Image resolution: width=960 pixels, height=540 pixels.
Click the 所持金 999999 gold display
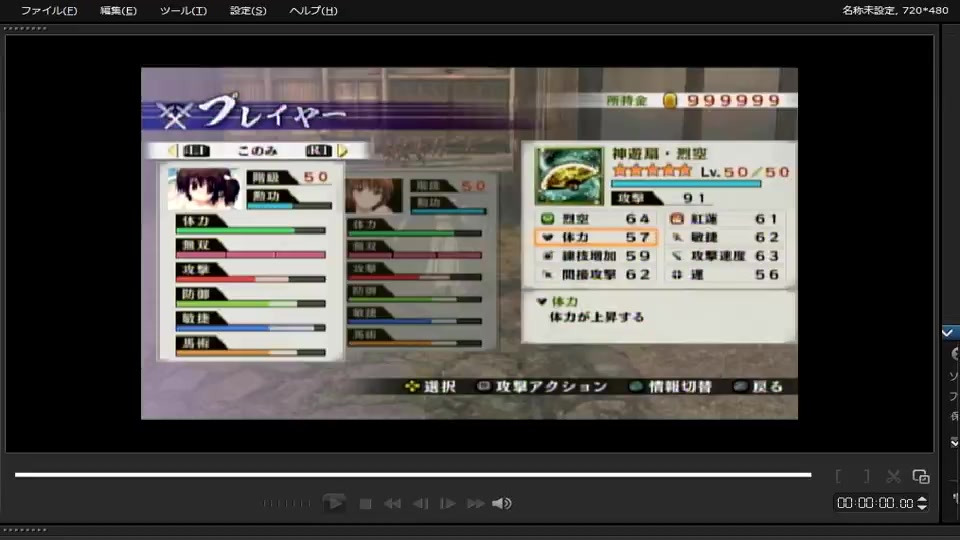click(694, 100)
